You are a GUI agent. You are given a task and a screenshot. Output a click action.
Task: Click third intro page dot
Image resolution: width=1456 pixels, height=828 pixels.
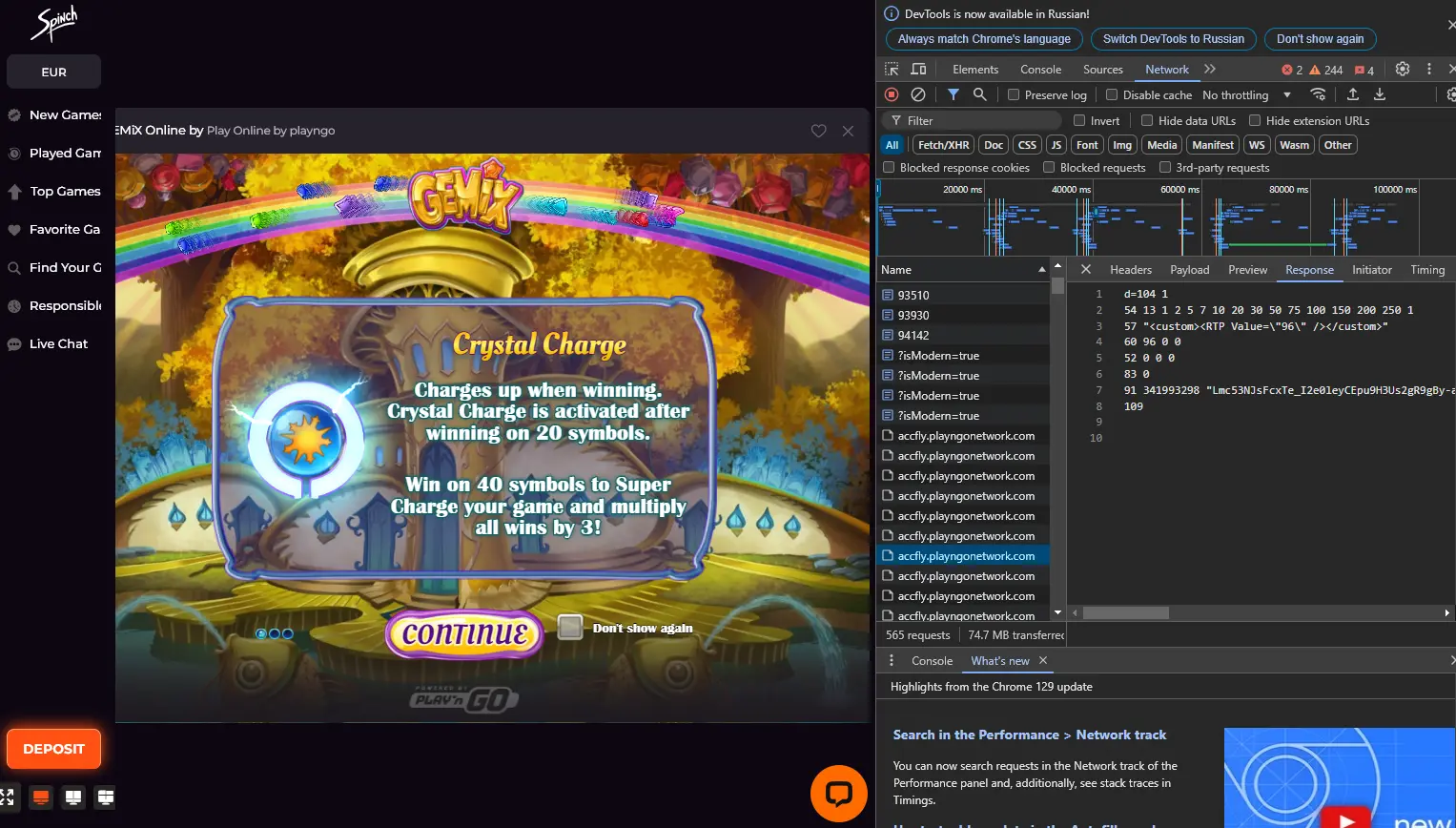click(288, 633)
